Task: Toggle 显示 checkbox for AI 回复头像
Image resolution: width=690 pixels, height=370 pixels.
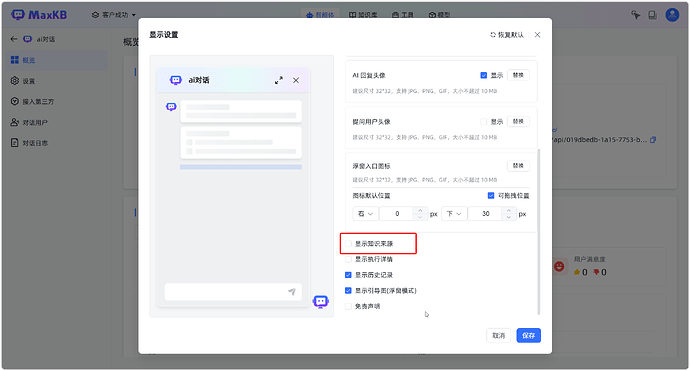Action: (x=484, y=75)
